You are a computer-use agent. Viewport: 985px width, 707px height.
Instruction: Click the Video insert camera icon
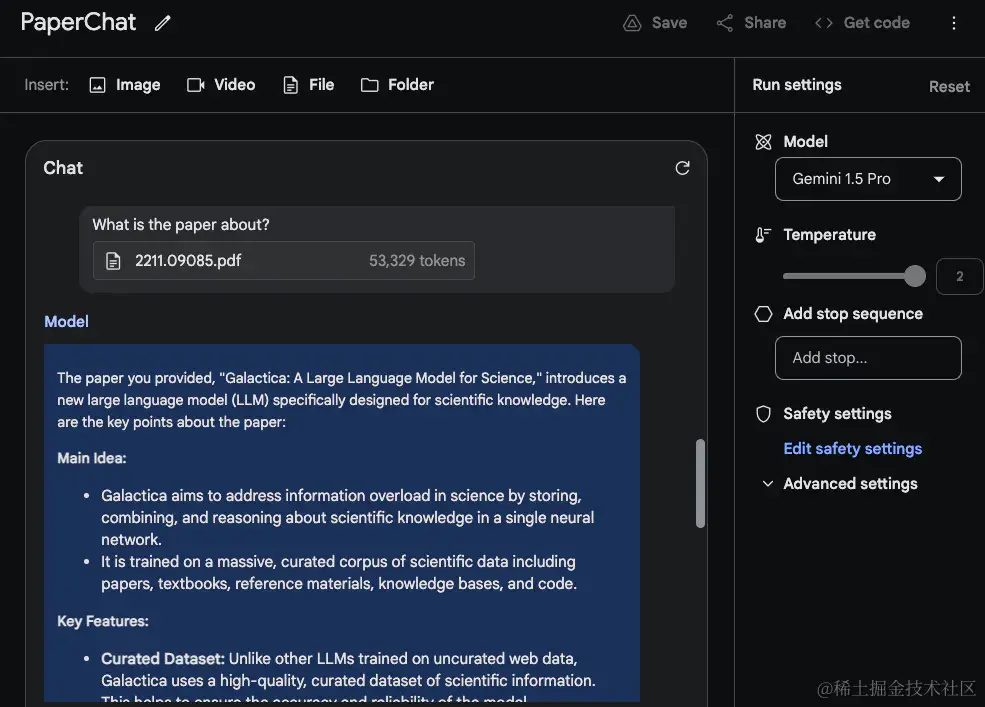pyautogui.click(x=195, y=85)
